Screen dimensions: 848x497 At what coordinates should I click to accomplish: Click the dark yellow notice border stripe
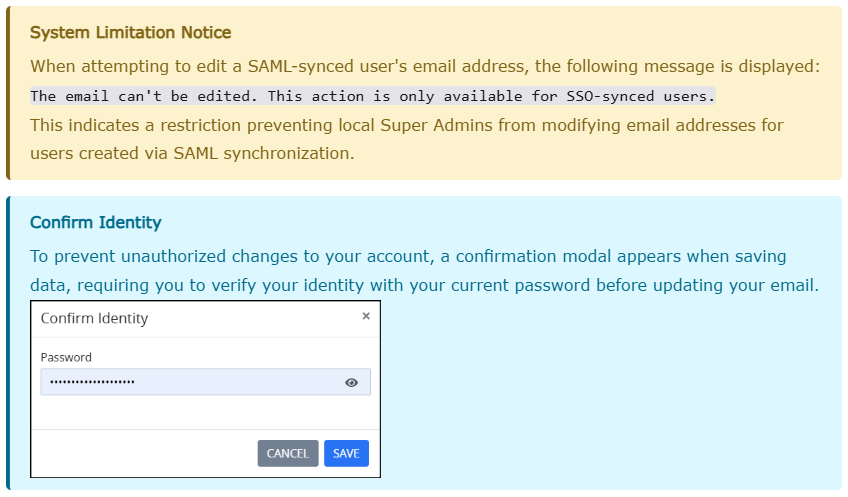point(8,93)
